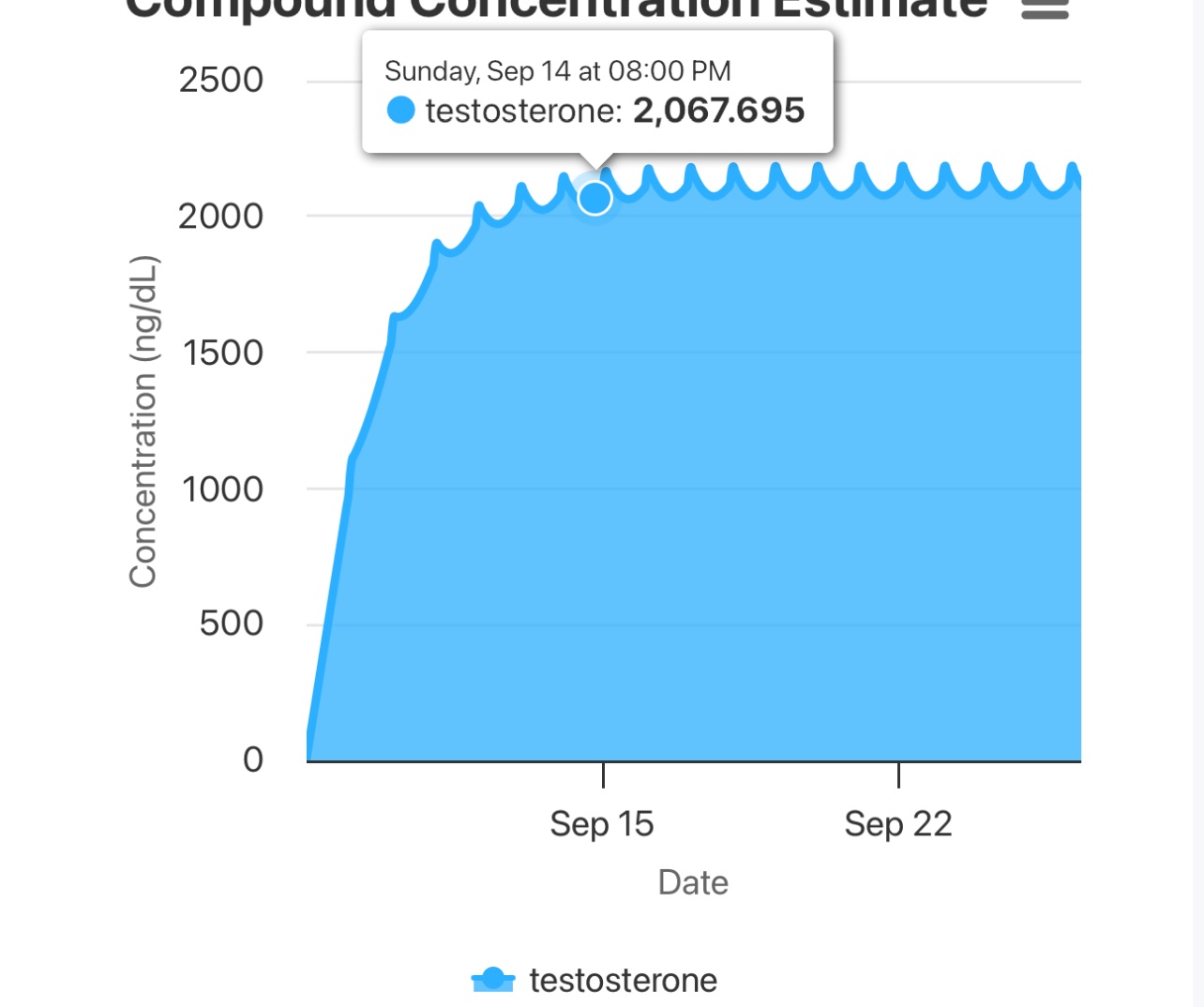Toggle the testosterone series via legend label
The width and height of the screenshot is (1204, 1007).
coord(623,981)
